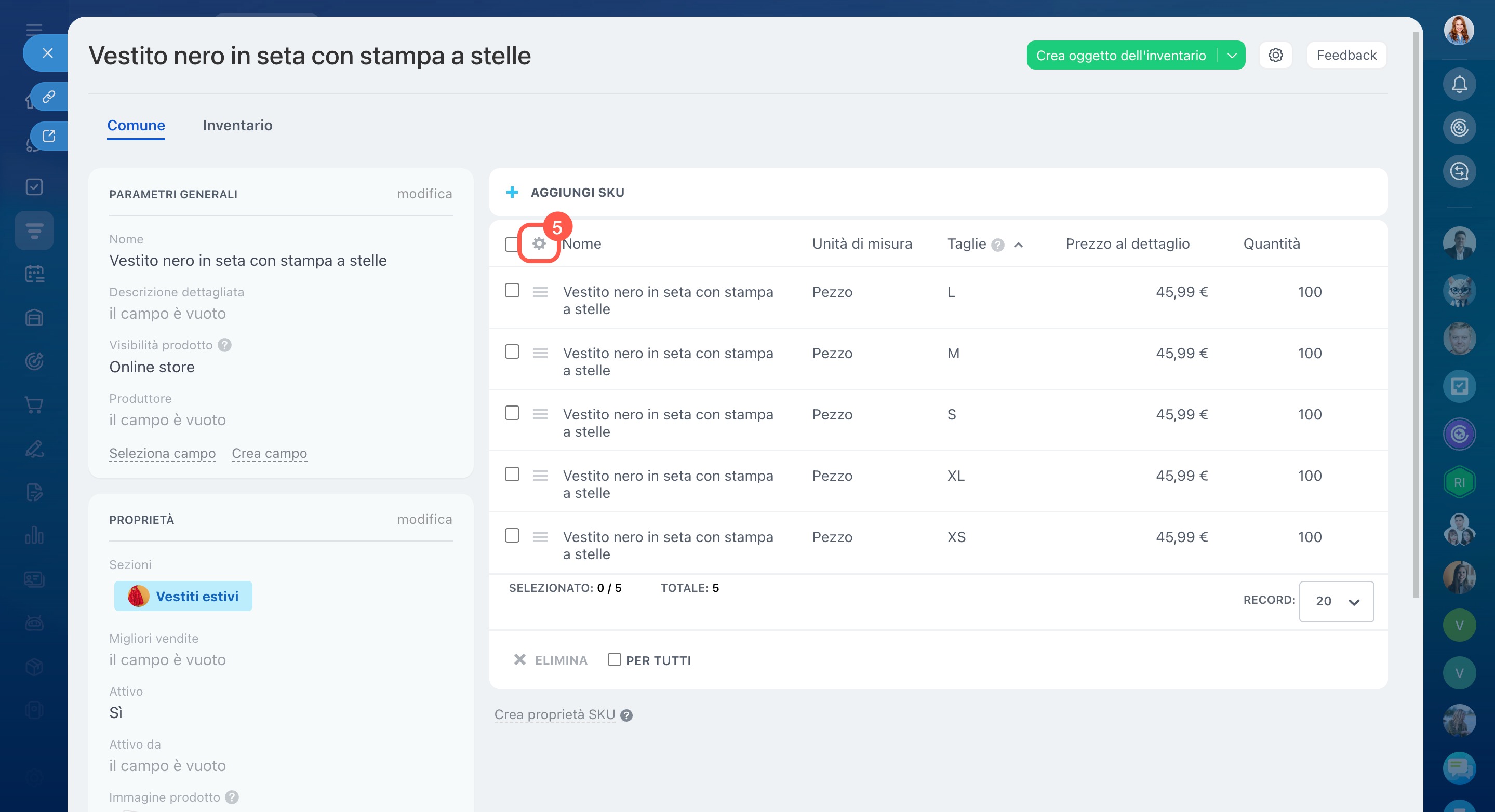Open the Record count dropdown

(x=1336, y=601)
